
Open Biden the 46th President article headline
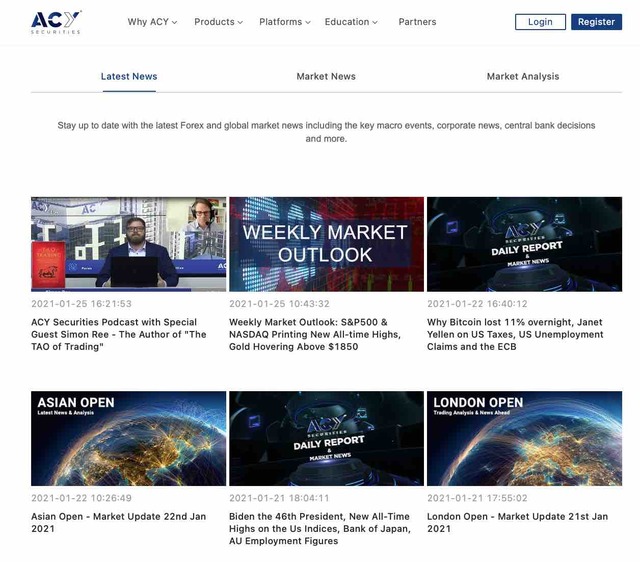tap(320, 529)
